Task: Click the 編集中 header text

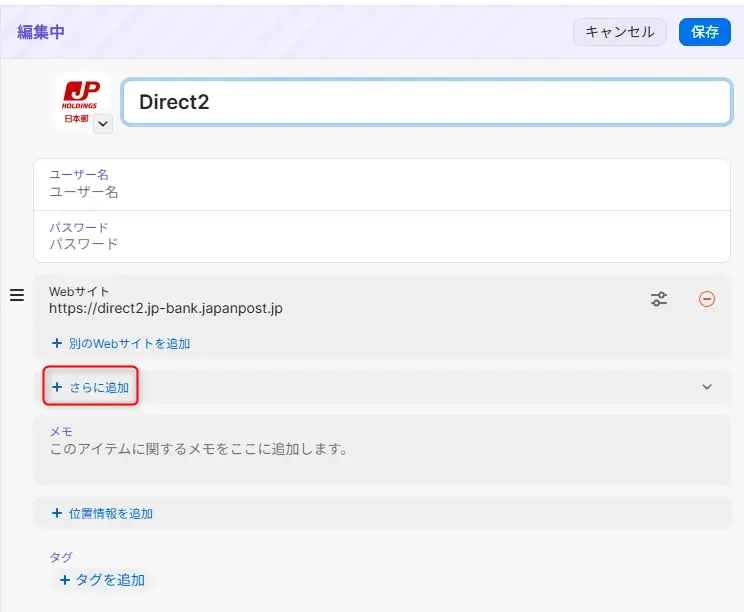Action: point(41,32)
